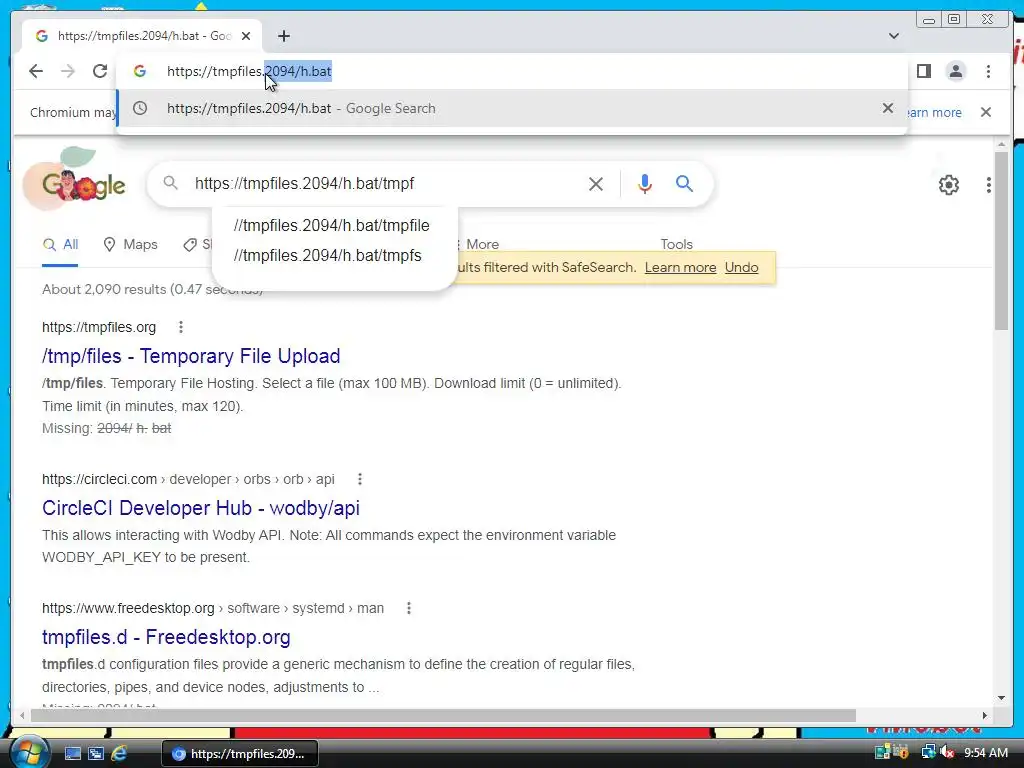Remove the omnibox history suggestion

click(888, 108)
